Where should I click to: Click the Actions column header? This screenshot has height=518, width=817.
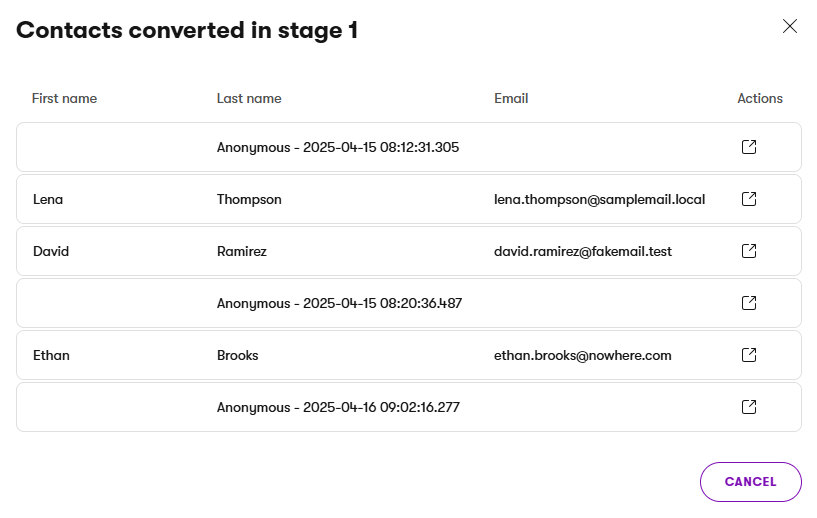[x=760, y=98]
